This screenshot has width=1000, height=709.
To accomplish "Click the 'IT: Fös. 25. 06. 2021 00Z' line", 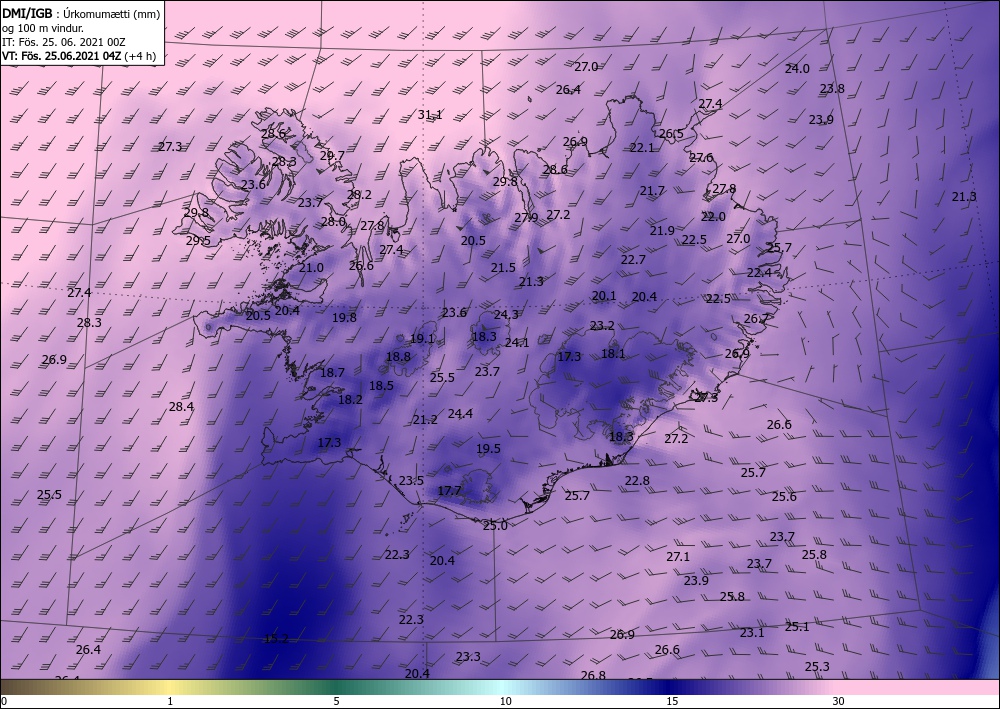I will click(x=64, y=42).
